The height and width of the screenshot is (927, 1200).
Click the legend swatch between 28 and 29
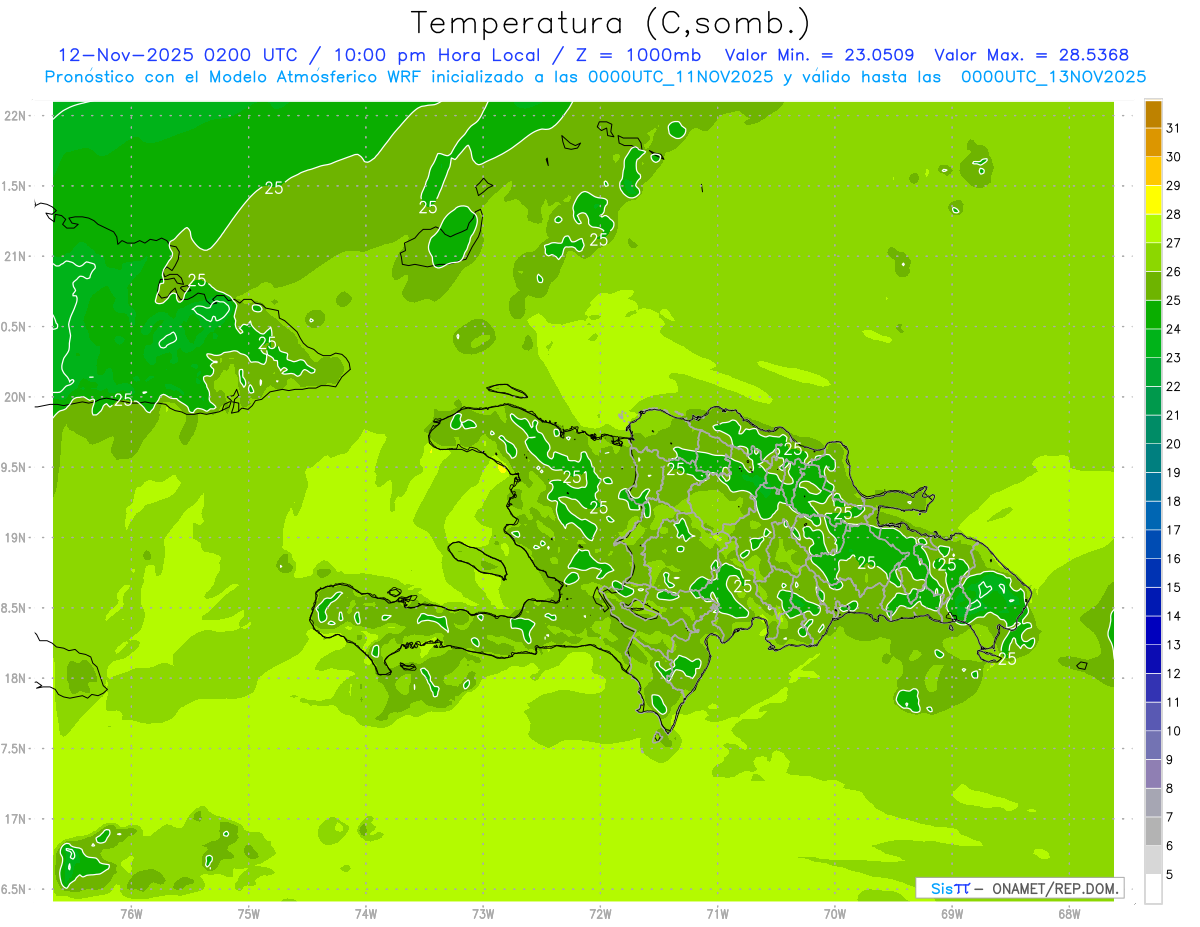(x=1153, y=200)
